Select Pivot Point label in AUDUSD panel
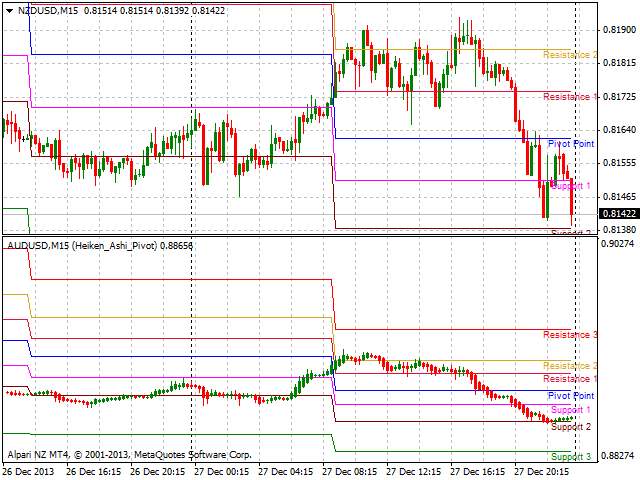Screen dimensions: 640x480 (x=571, y=396)
